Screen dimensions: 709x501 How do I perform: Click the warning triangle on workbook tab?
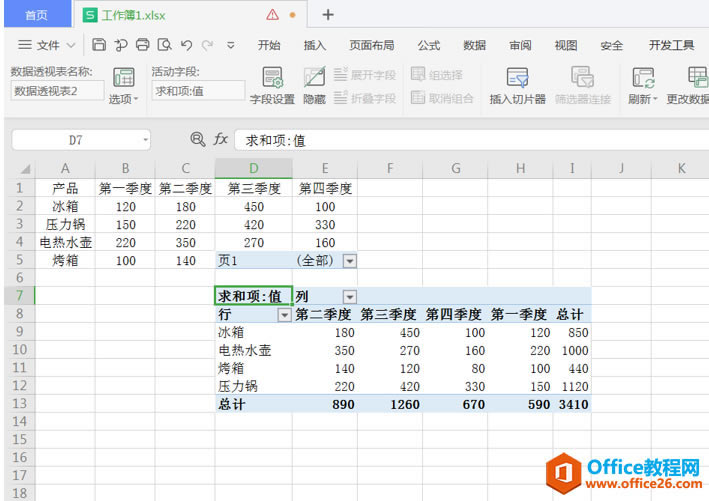(x=273, y=15)
